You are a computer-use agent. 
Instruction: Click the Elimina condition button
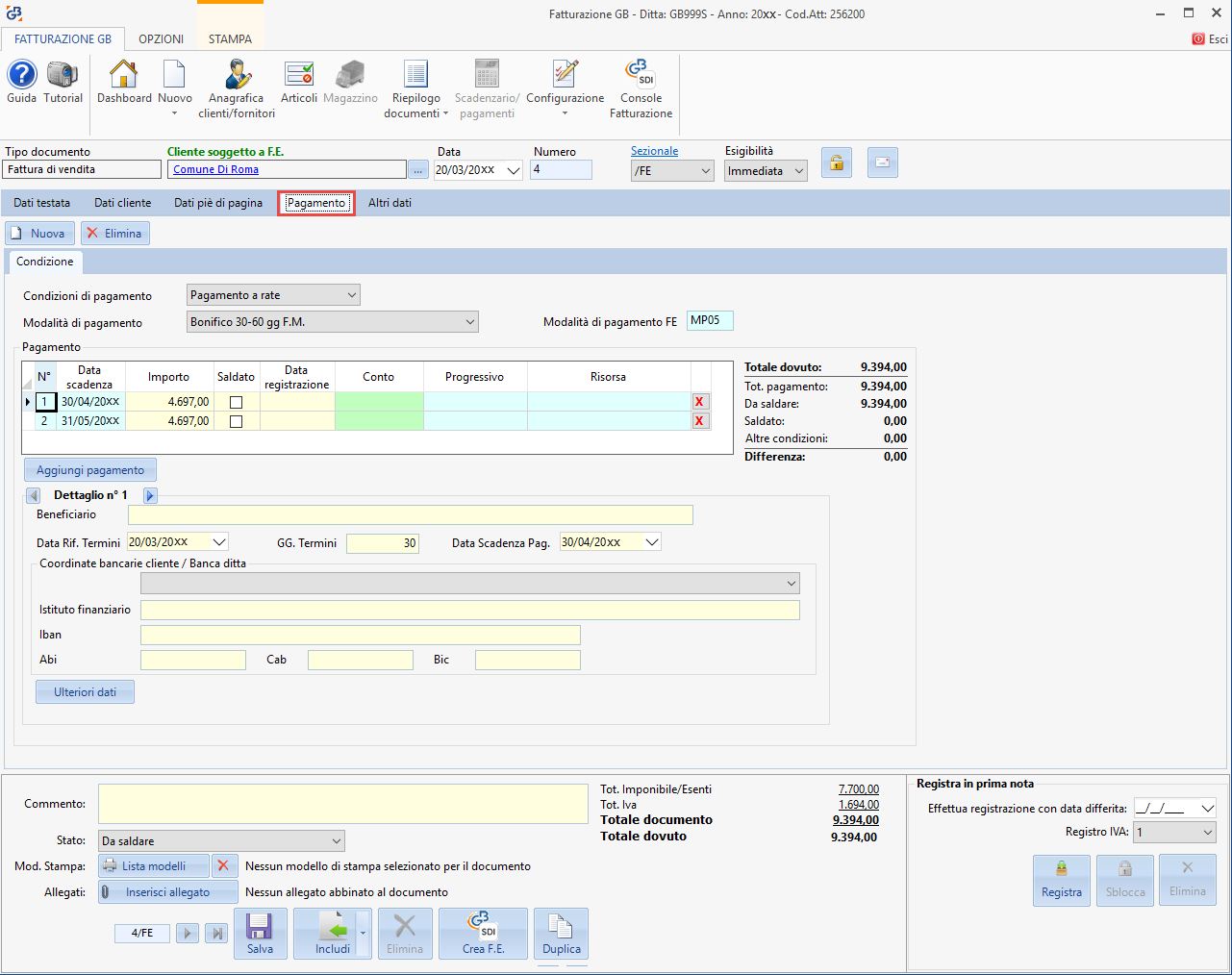[115, 234]
